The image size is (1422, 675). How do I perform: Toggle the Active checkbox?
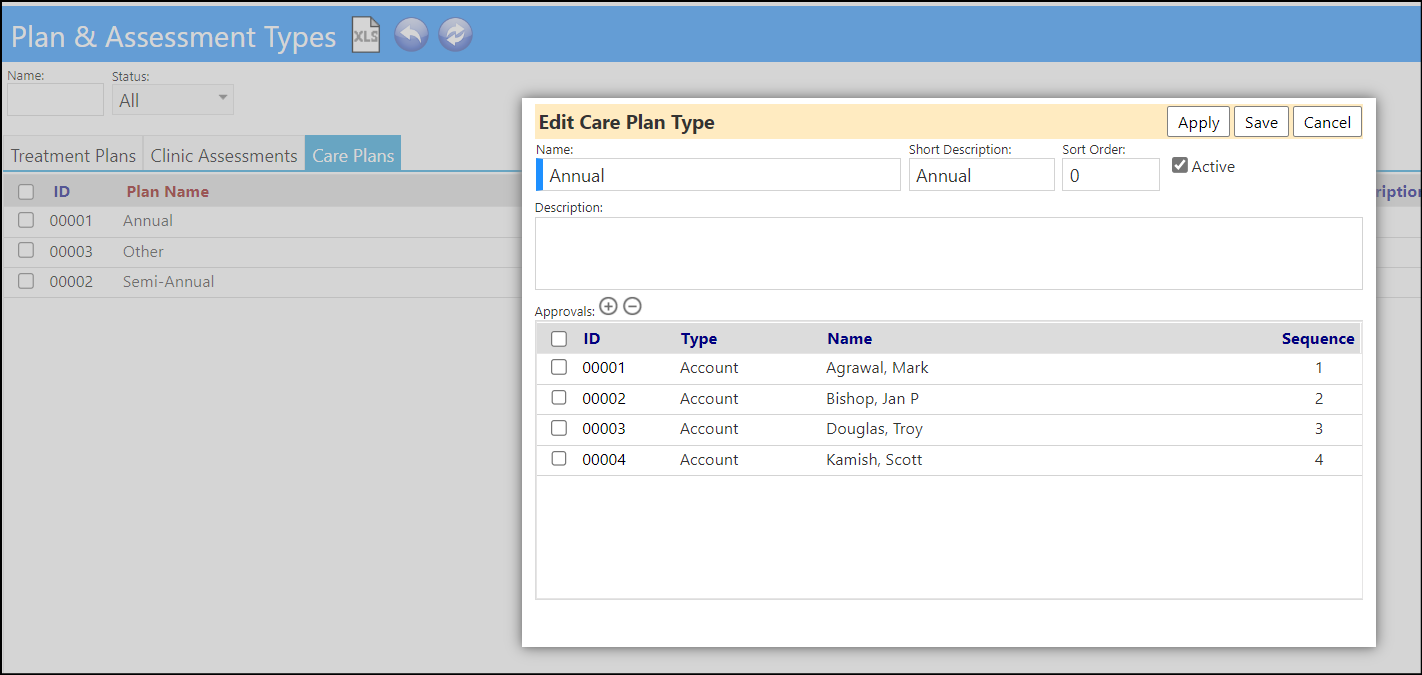pyautogui.click(x=1180, y=165)
